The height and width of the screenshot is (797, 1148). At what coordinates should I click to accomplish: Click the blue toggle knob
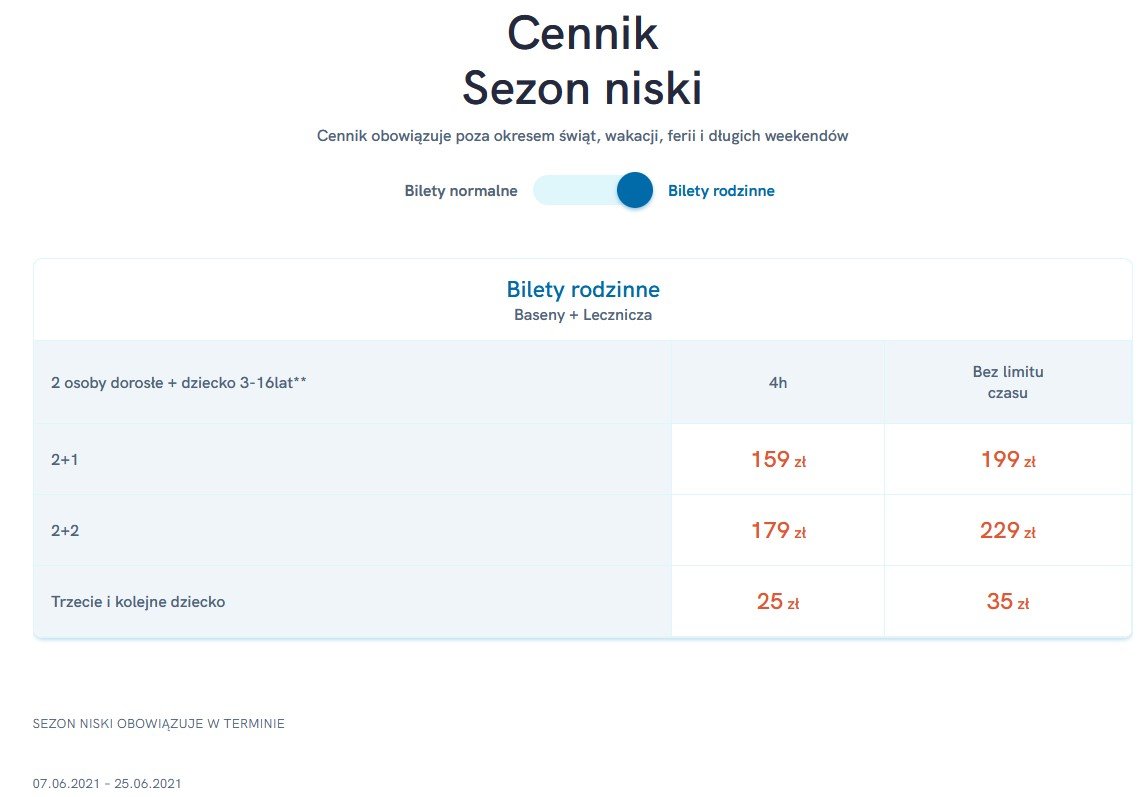635,190
